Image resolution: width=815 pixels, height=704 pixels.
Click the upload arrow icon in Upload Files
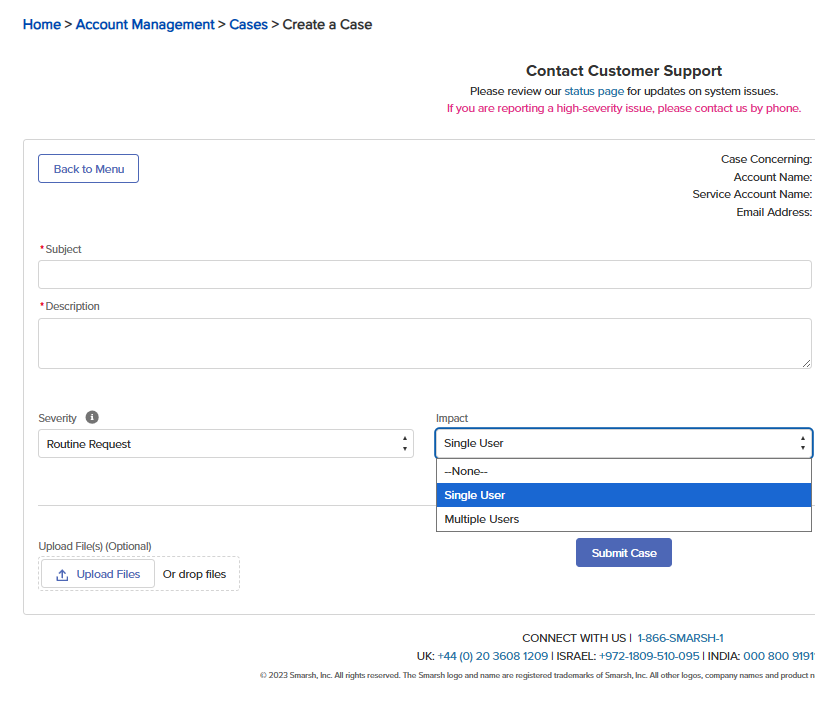[x=62, y=575]
